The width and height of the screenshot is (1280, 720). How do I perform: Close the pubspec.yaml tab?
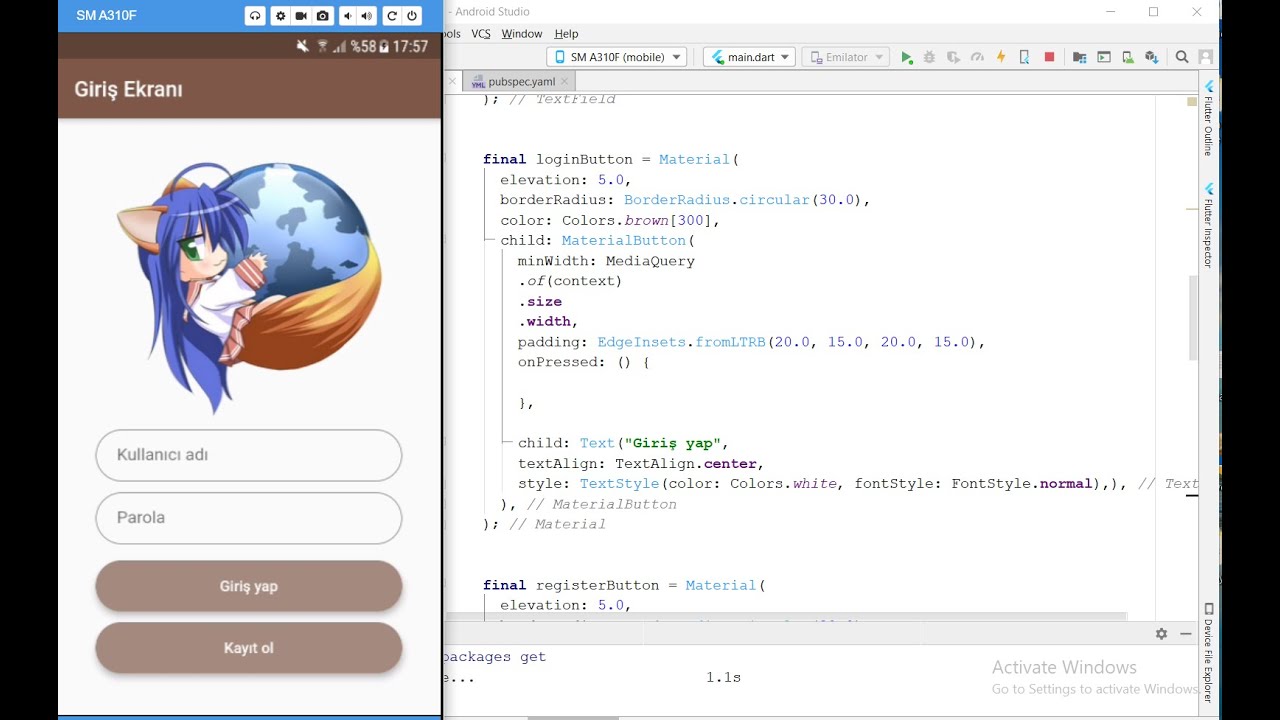pyautogui.click(x=564, y=82)
